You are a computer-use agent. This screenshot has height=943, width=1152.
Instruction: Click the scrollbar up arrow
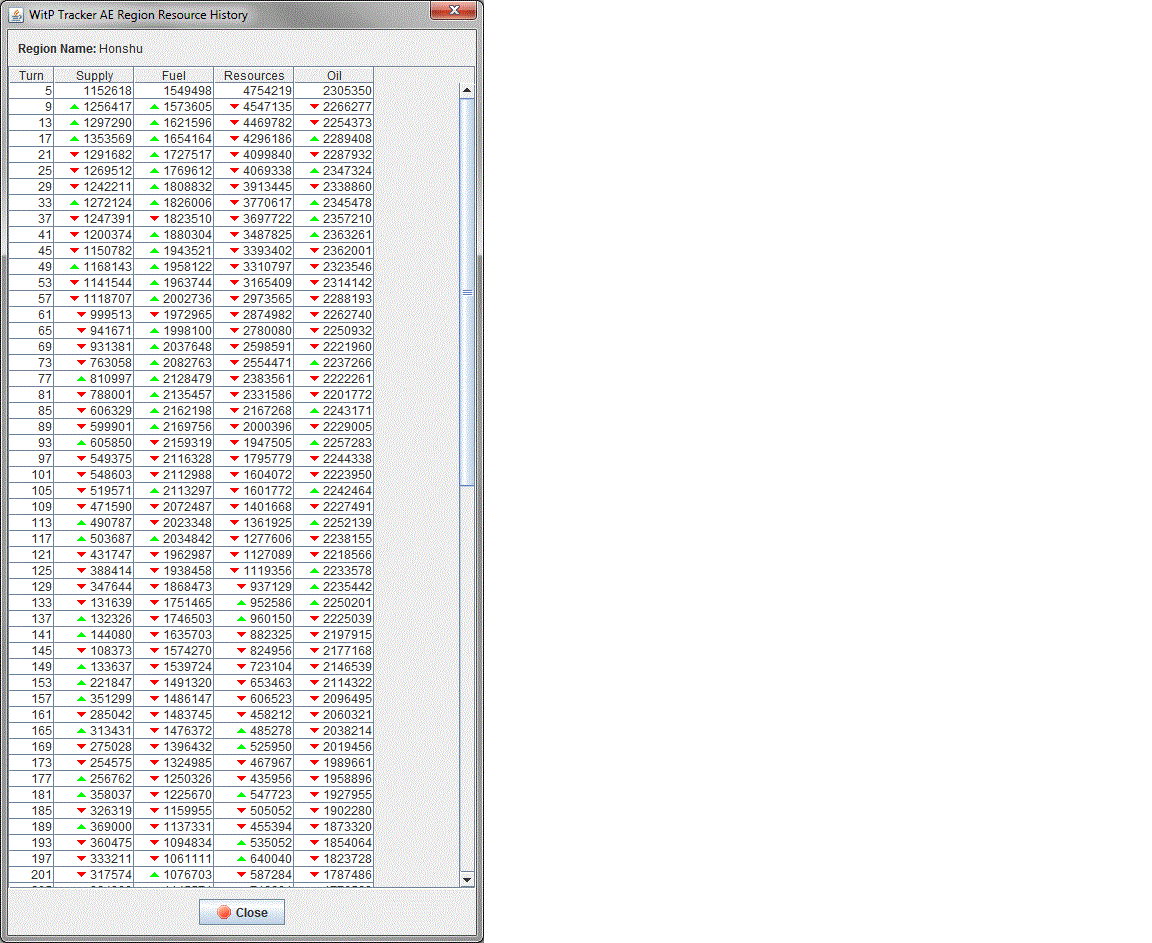467,90
